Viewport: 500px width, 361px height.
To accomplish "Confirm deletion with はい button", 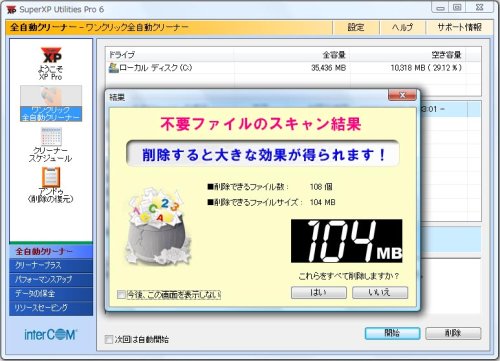I will pyautogui.click(x=319, y=293).
